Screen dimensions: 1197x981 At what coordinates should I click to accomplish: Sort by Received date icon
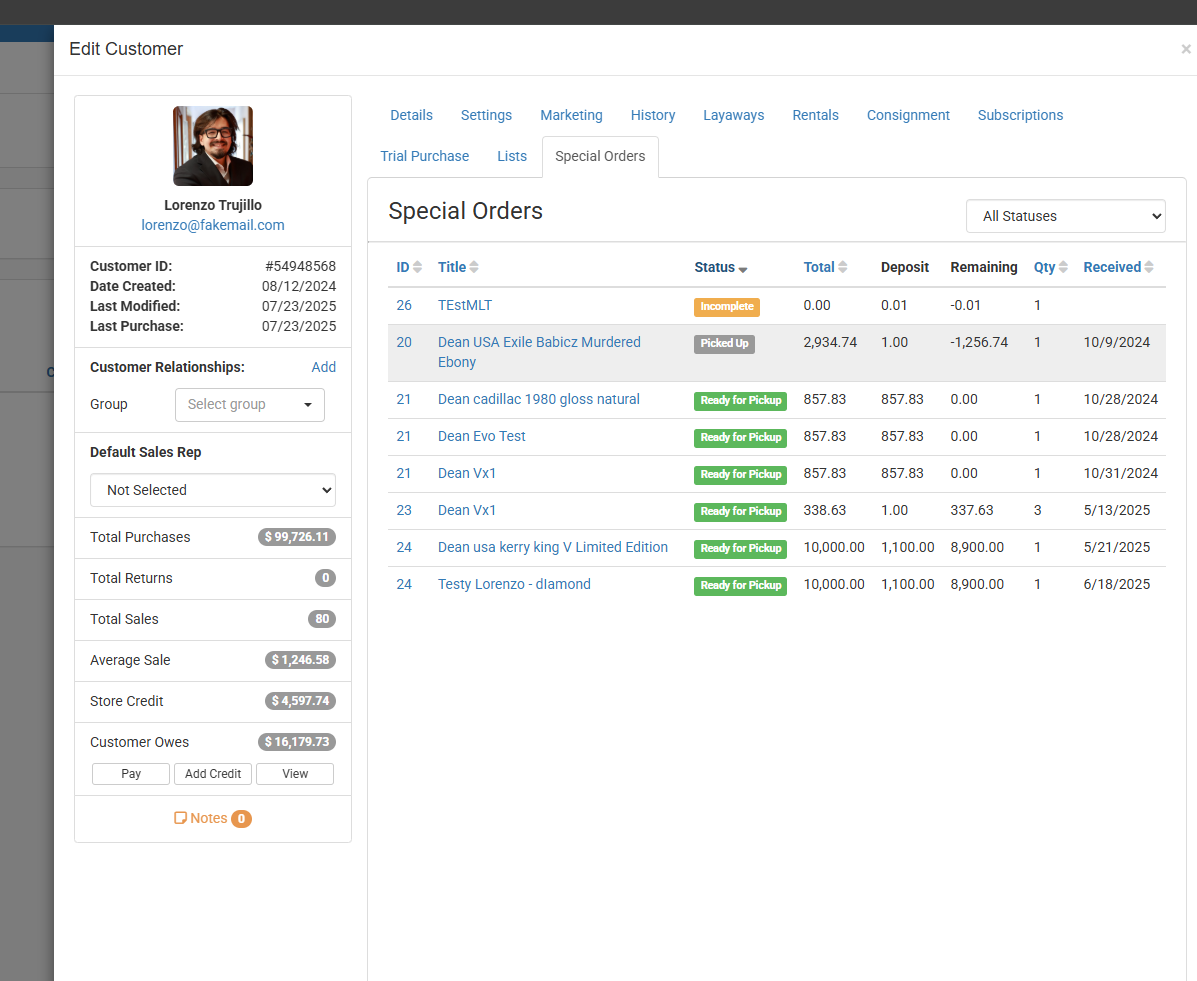(x=1149, y=267)
